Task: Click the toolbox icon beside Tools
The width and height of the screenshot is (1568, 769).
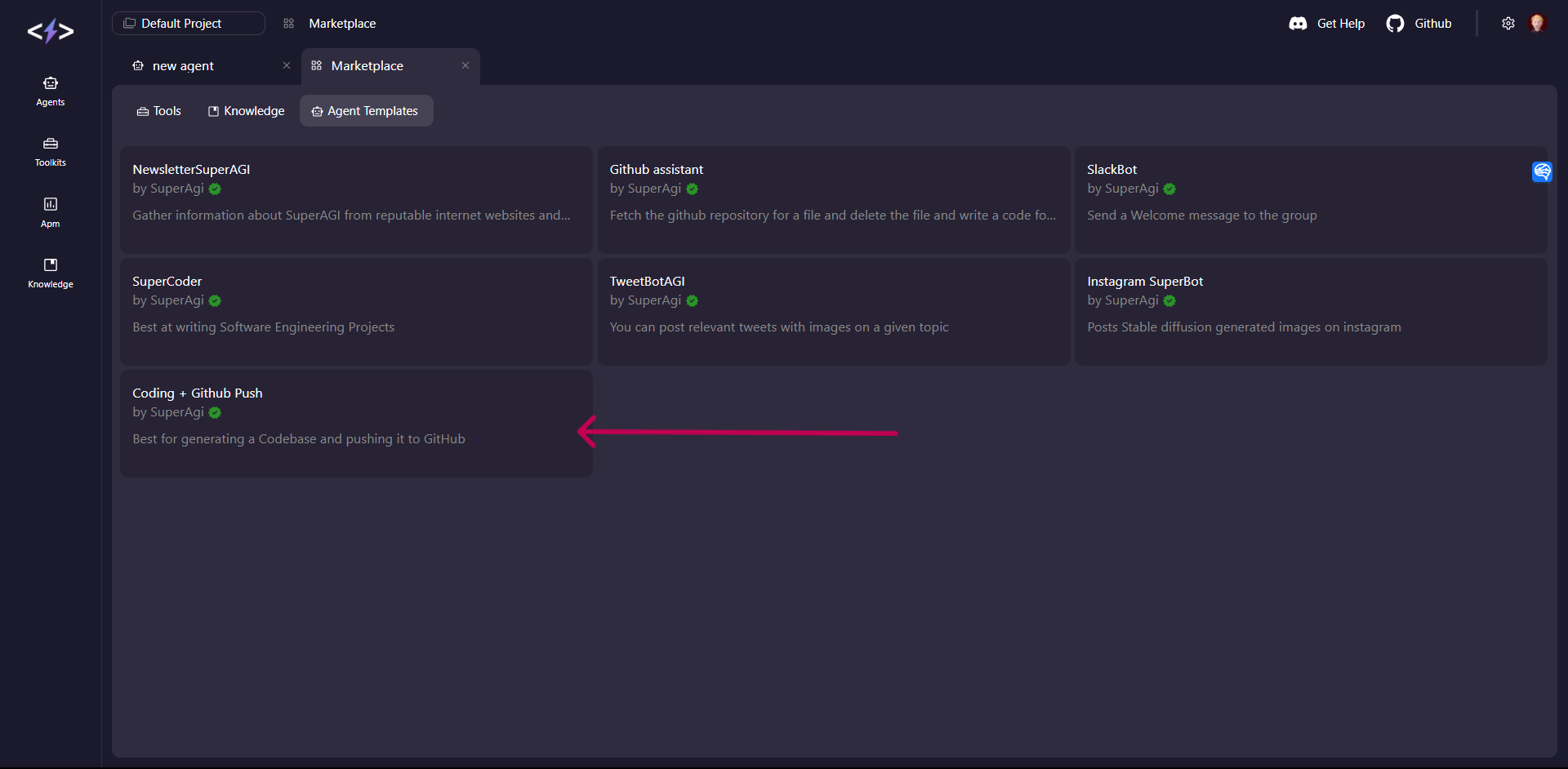Action: 143,112
